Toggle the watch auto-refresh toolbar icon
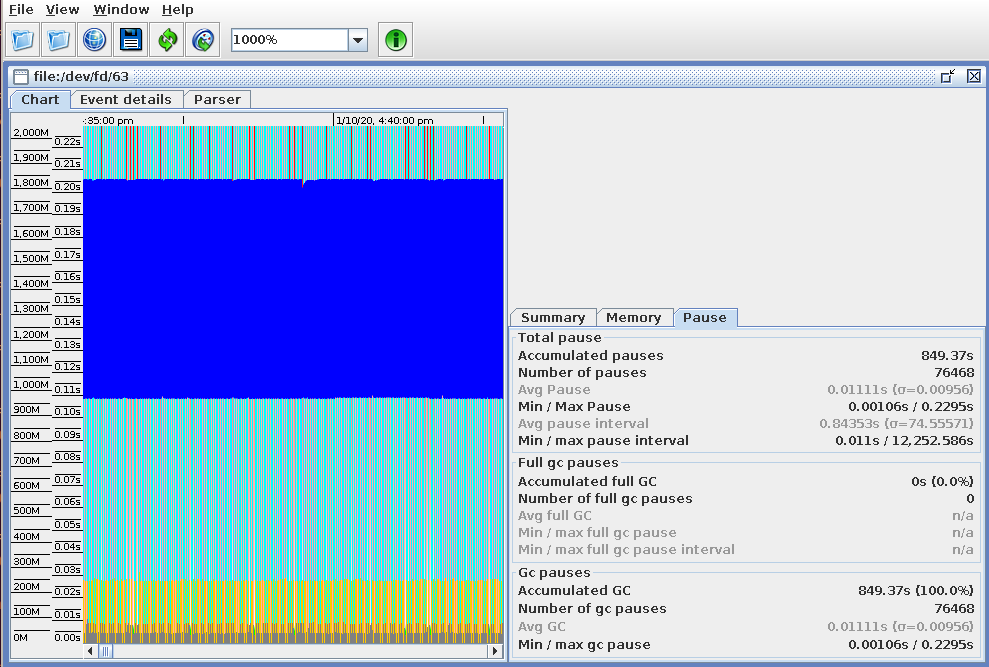 pos(202,40)
